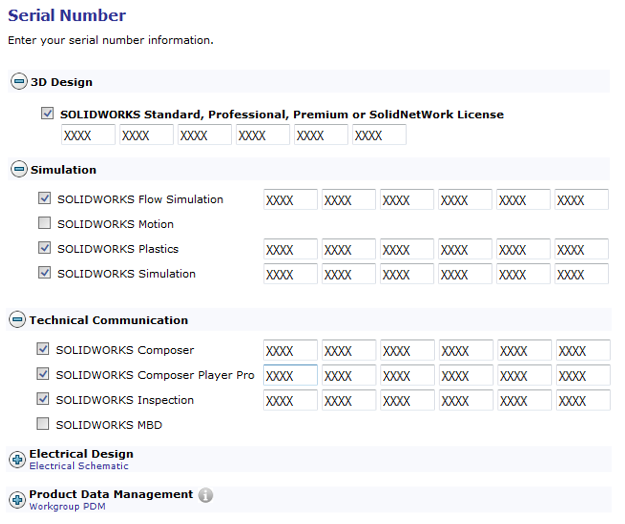Uncheck SOLIDWORKS Composer Player Pro checkbox
625x524 pixels.
43,374
